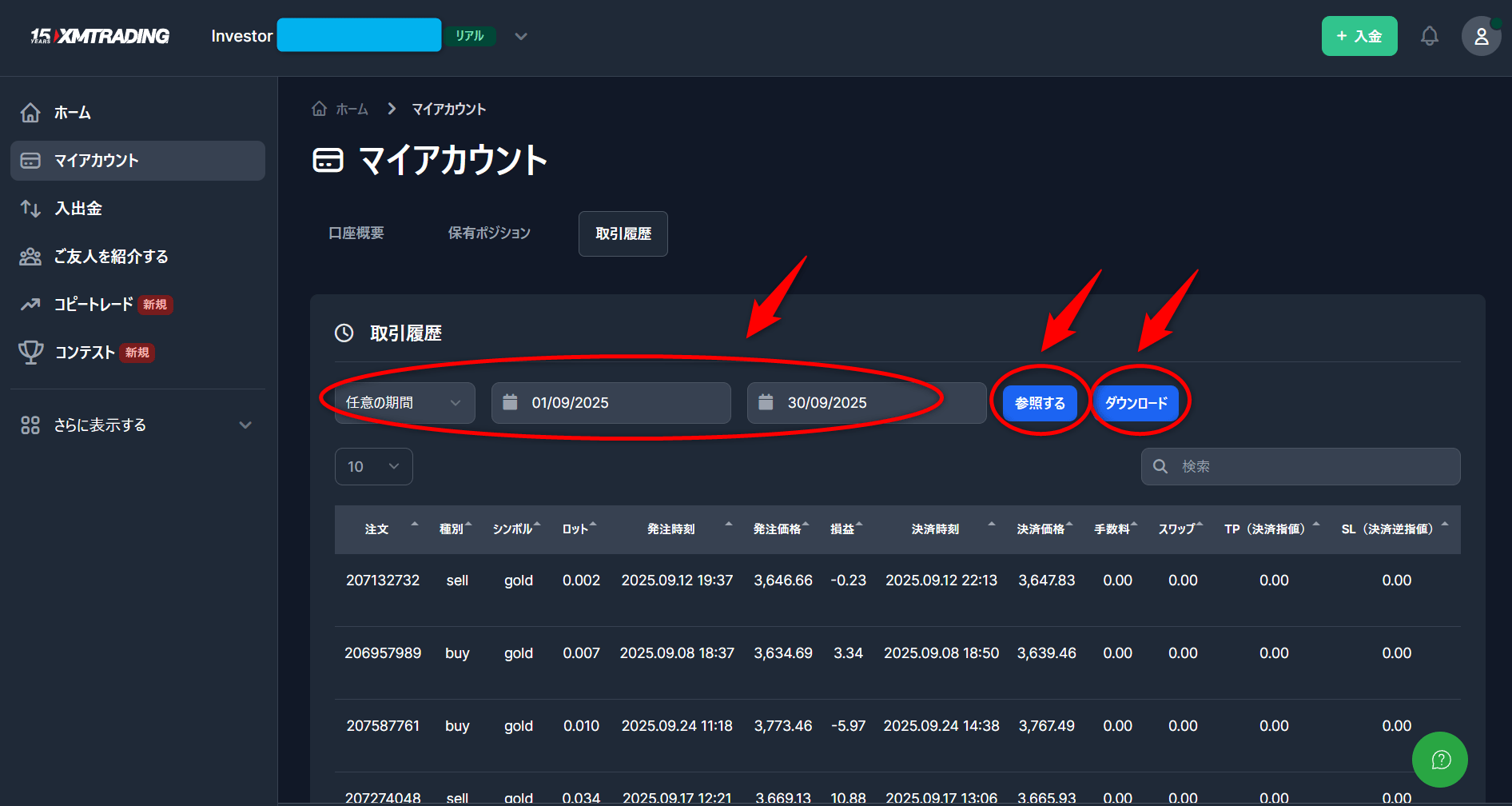Switch to the 口座概要 tab
This screenshot has height=806, width=1512.
pyautogui.click(x=356, y=233)
